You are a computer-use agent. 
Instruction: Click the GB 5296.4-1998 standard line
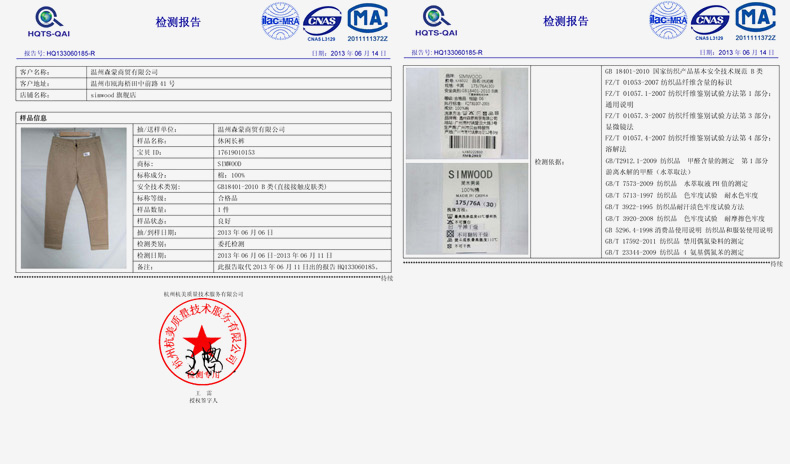[x=689, y=230]
